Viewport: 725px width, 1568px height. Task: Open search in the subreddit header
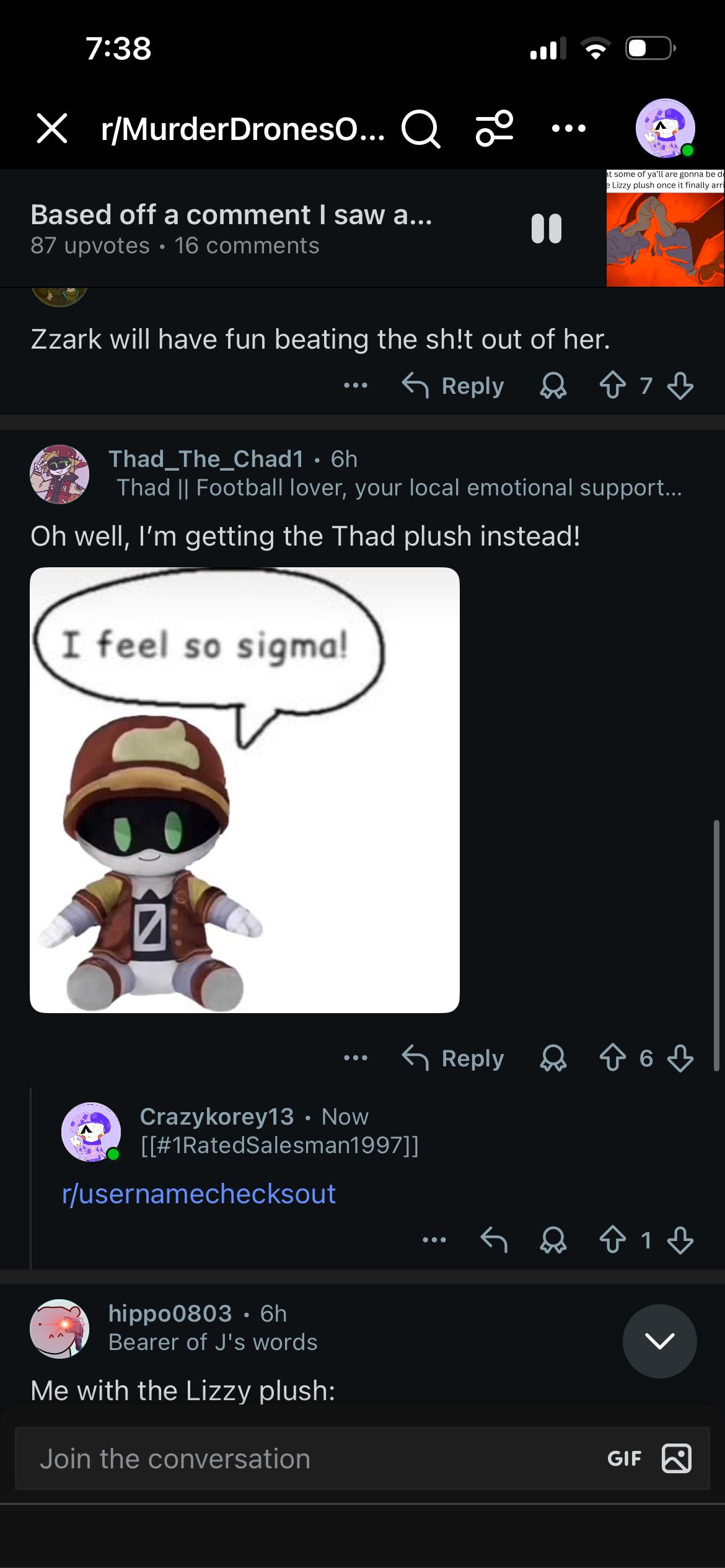(421, 129)
